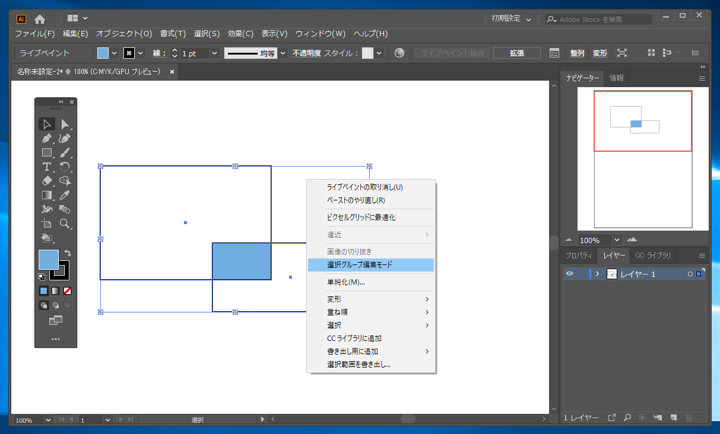
Task: Hide レイヤー 1 with the eye icon
Action: pyautogui.click(x=570, y=274)
